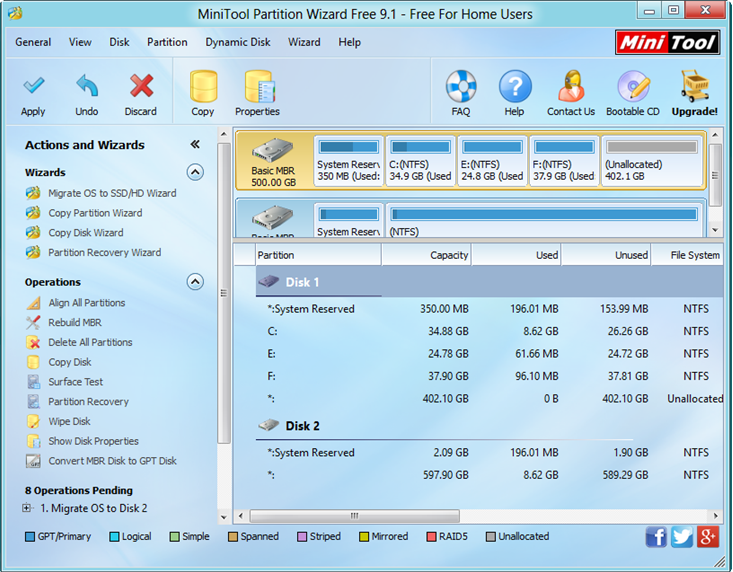The width and height of the screenshot is (733, 572).
Task: Click the Copy Partition Wizard icon
Action: [x=33, y=213]
